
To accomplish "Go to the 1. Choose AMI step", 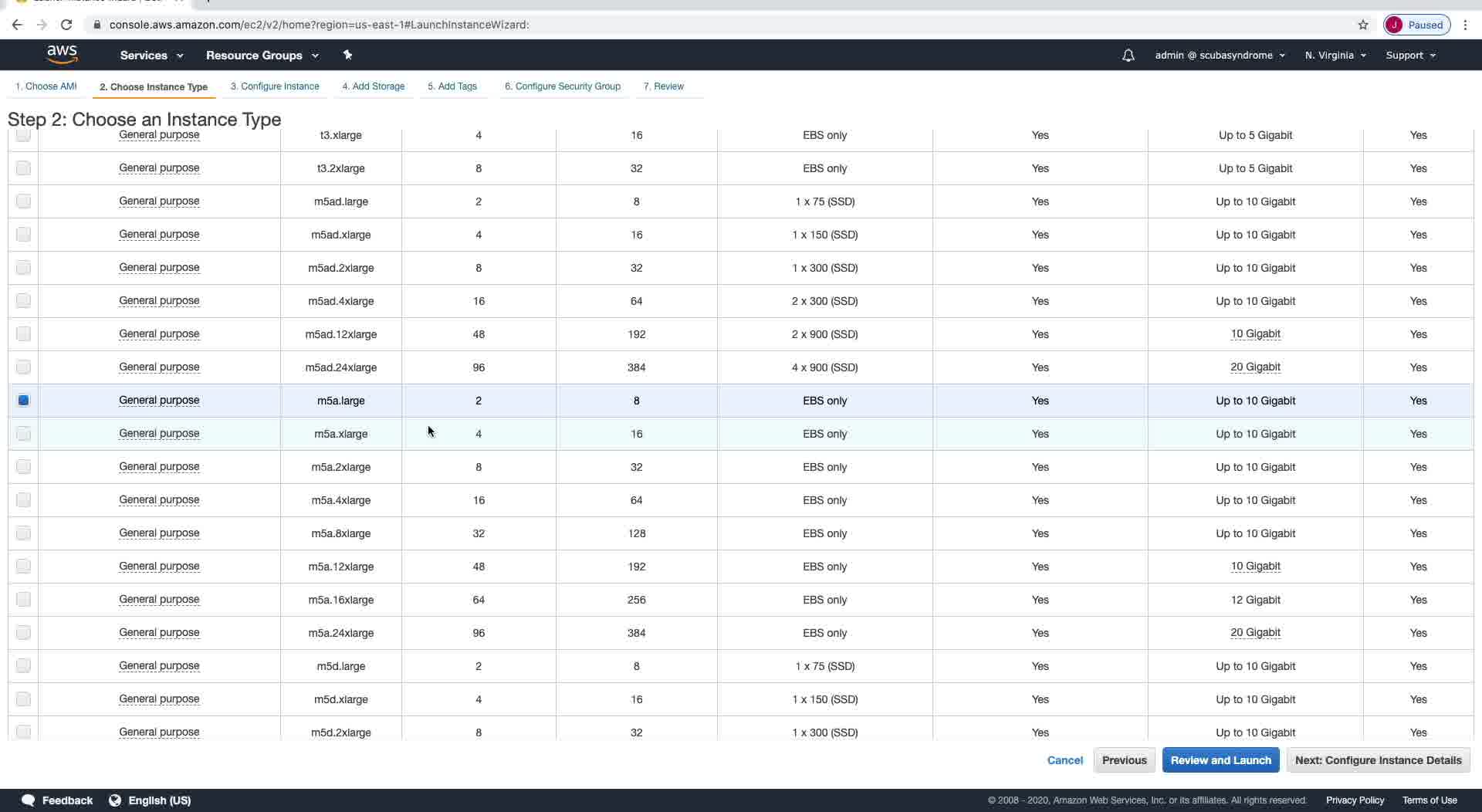I will click(46, 86).
